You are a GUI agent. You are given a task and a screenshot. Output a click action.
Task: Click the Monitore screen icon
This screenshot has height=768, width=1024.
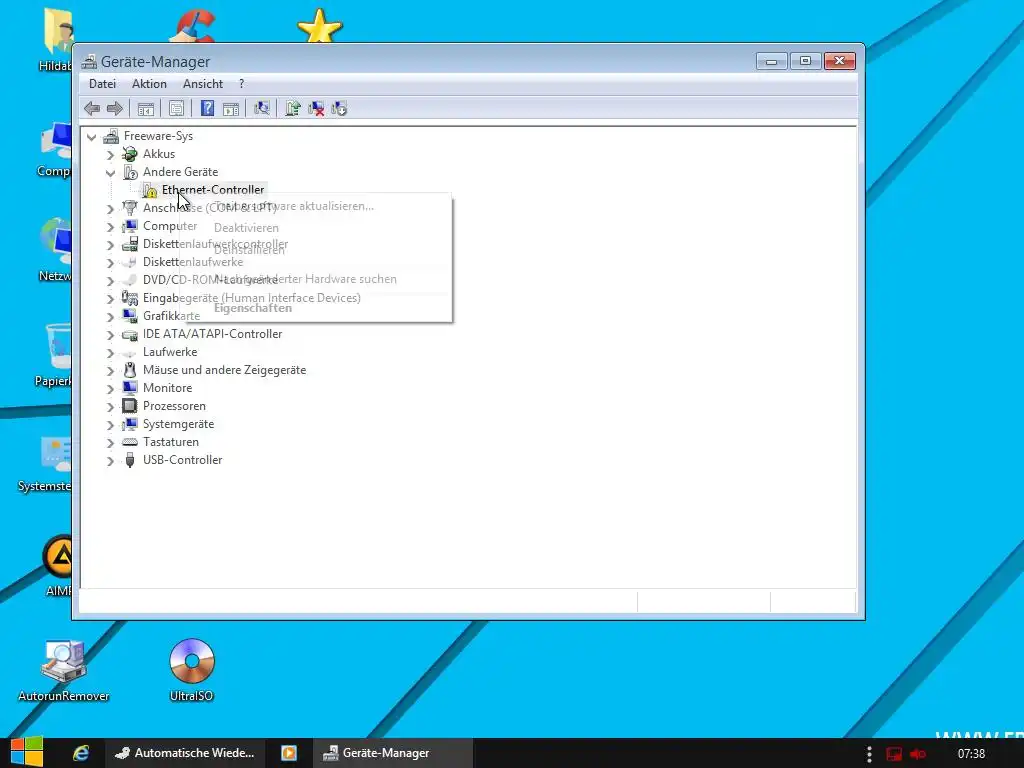click(130, 388)
